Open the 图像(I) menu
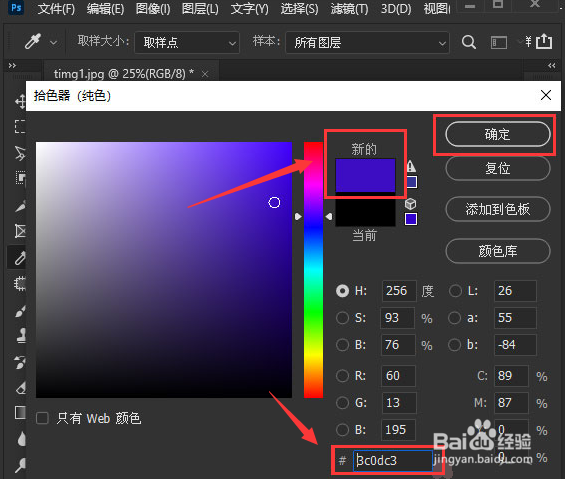Screen dimensions: 565x479 pyautogui.click(x=153, y=9)
